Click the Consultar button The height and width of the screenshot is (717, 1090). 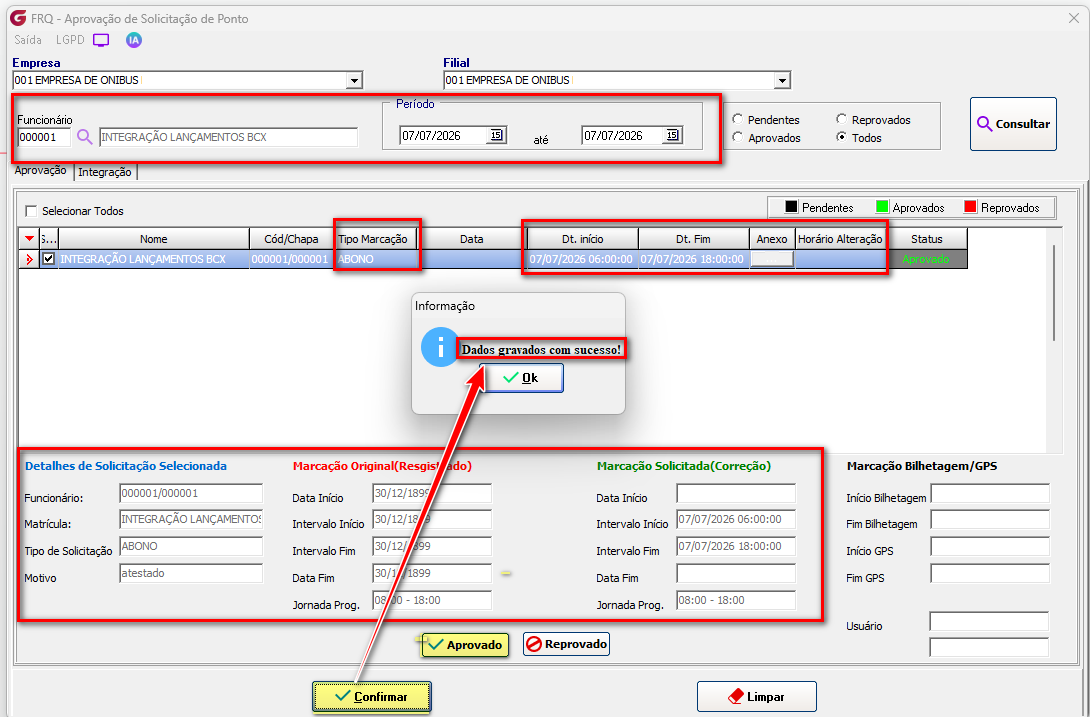pyautogui.click(x=1013, y=124)
